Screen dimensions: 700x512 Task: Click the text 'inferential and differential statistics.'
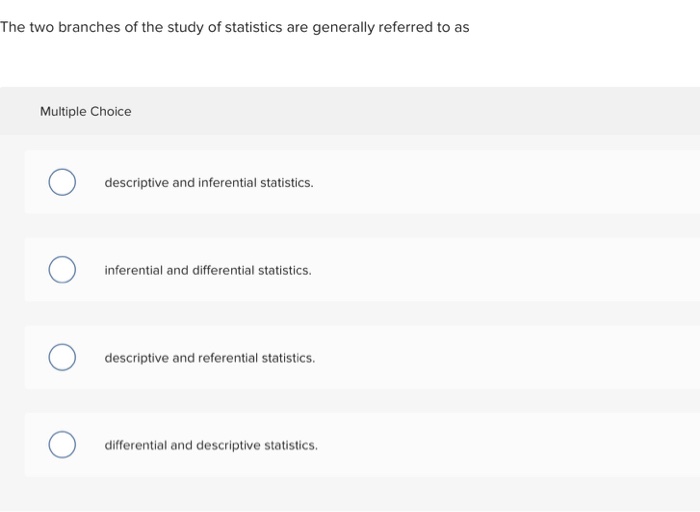click(207, 270)
